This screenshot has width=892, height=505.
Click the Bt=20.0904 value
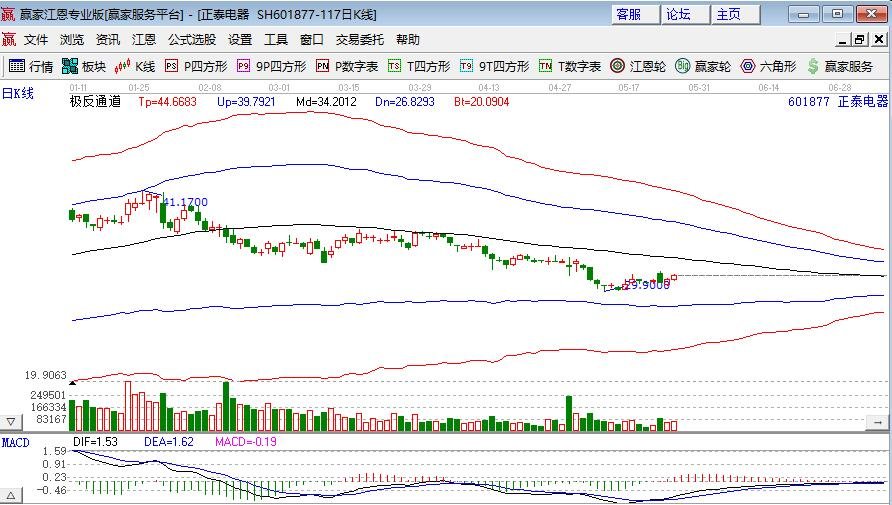[x=482, y=102]
